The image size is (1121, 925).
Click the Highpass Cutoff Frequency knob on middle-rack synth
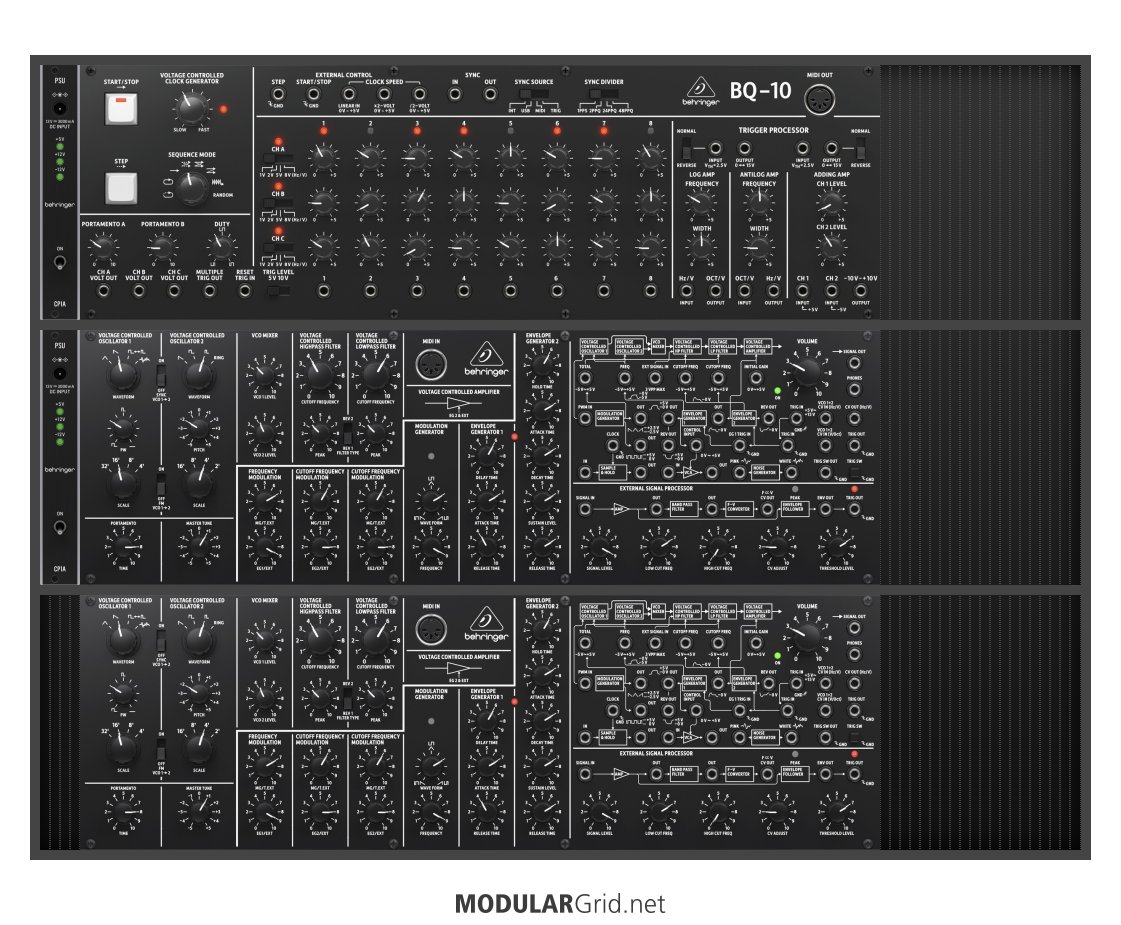coord(320,373)
